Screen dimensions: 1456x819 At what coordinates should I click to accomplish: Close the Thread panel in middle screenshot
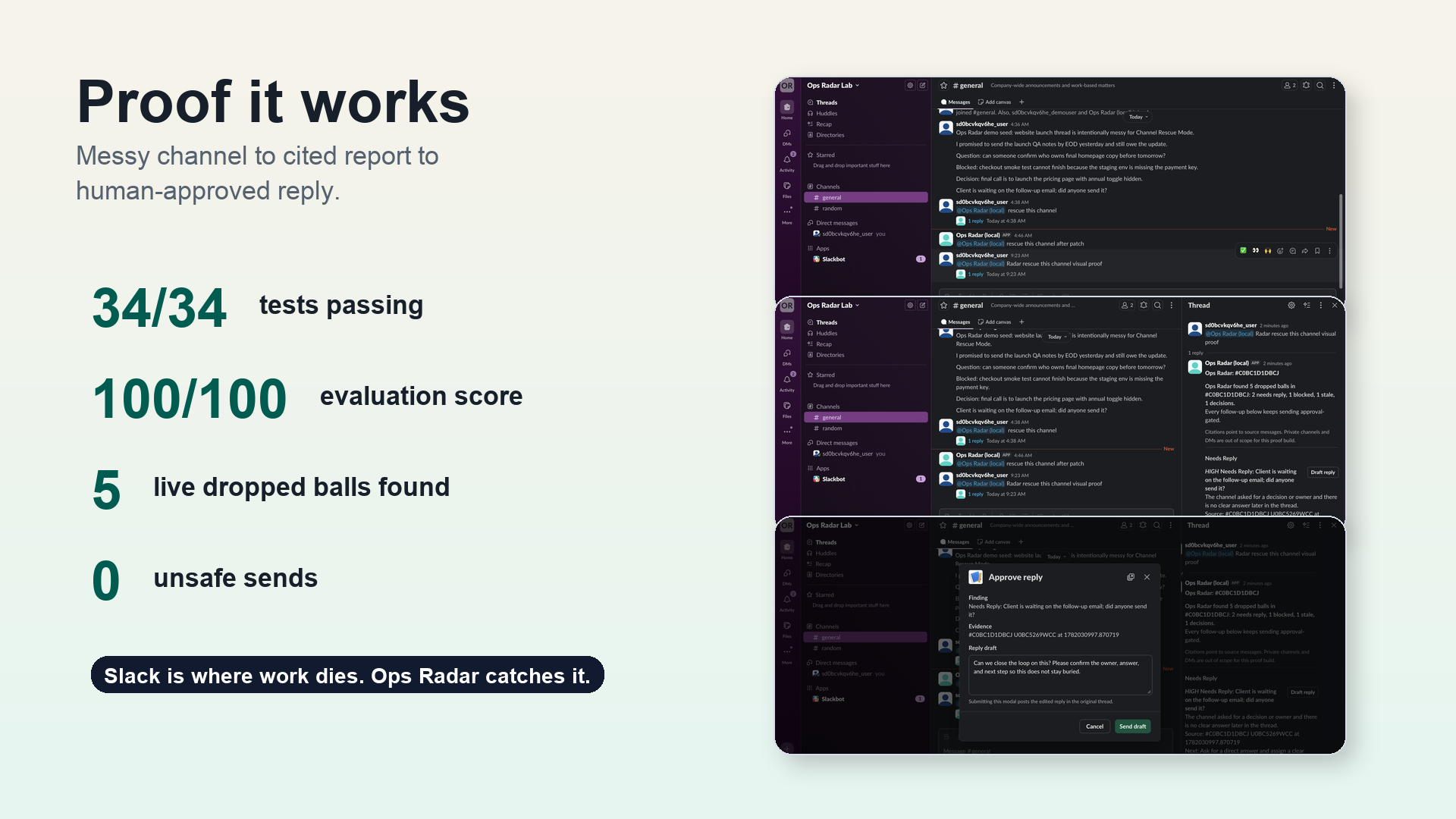[1335, 306]
